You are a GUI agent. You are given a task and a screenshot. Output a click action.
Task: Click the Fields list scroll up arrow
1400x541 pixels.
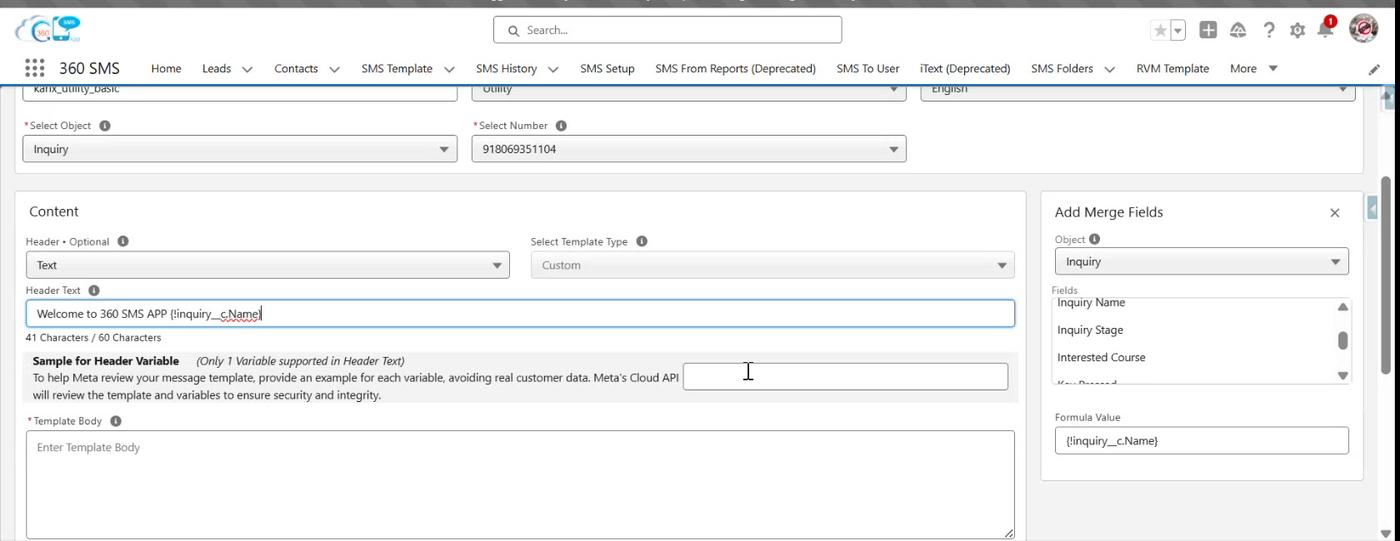(1342, 307)
